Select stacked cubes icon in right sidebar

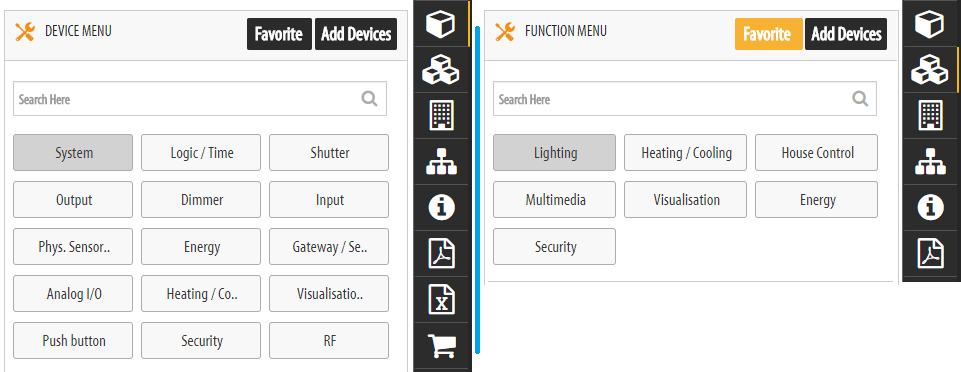tap(930, 69)
